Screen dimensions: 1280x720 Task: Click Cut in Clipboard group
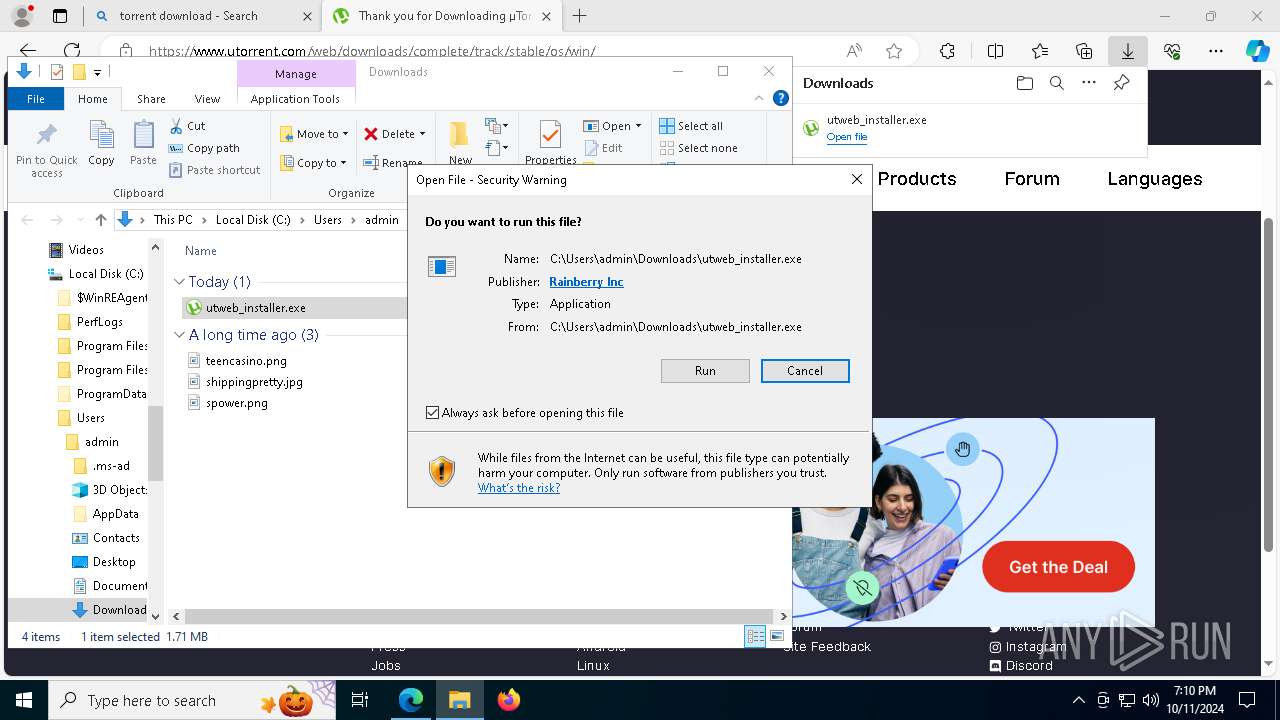pos(187,126)
